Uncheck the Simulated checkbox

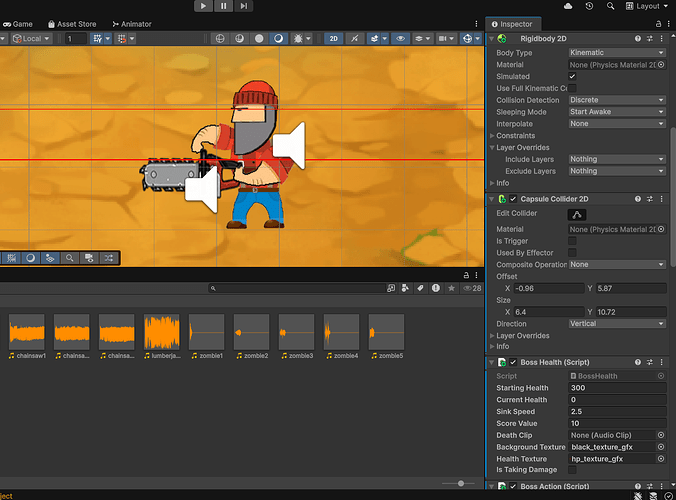tap(572, 76)
